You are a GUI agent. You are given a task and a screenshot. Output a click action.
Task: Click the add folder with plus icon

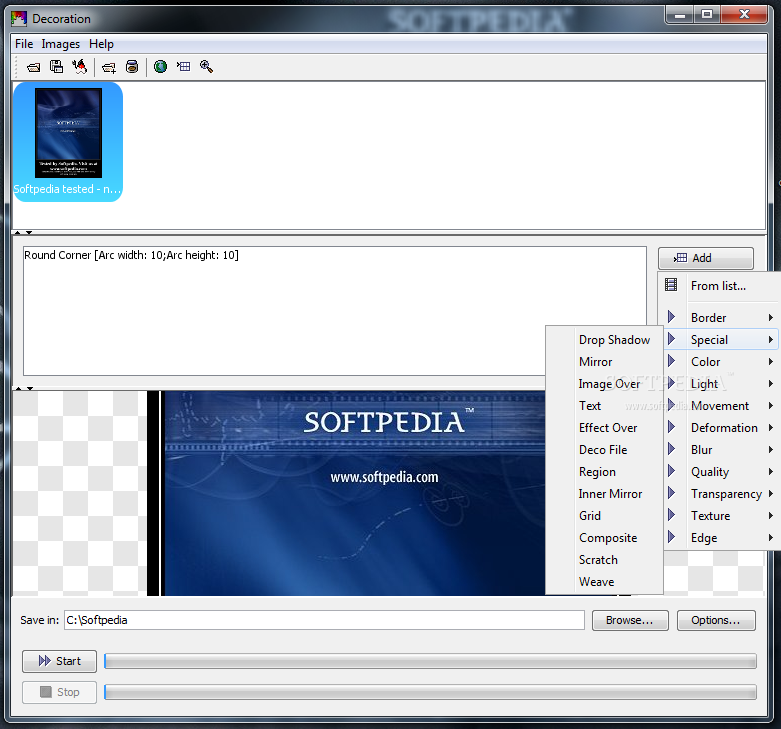tap(109, 67)
